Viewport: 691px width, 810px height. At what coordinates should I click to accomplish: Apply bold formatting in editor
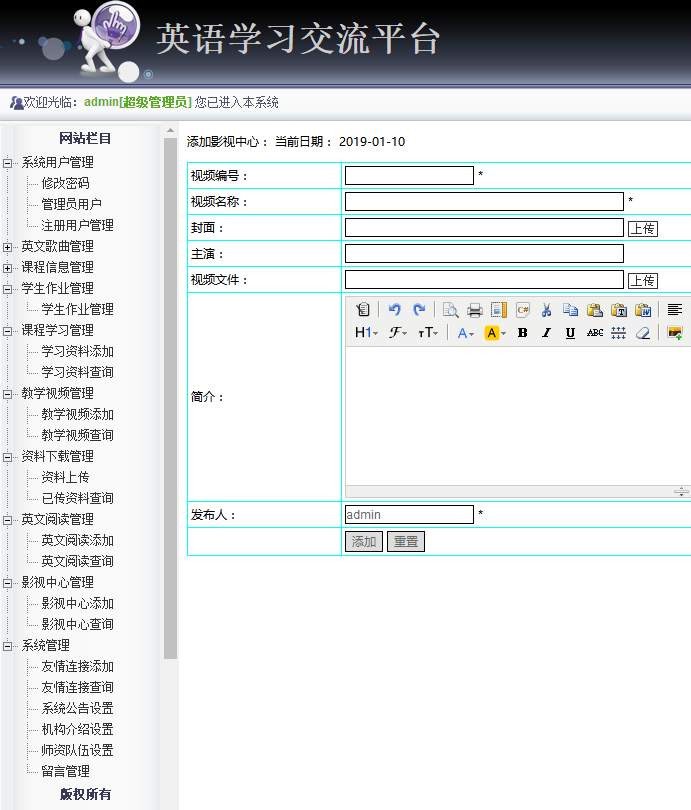point(523,333)
